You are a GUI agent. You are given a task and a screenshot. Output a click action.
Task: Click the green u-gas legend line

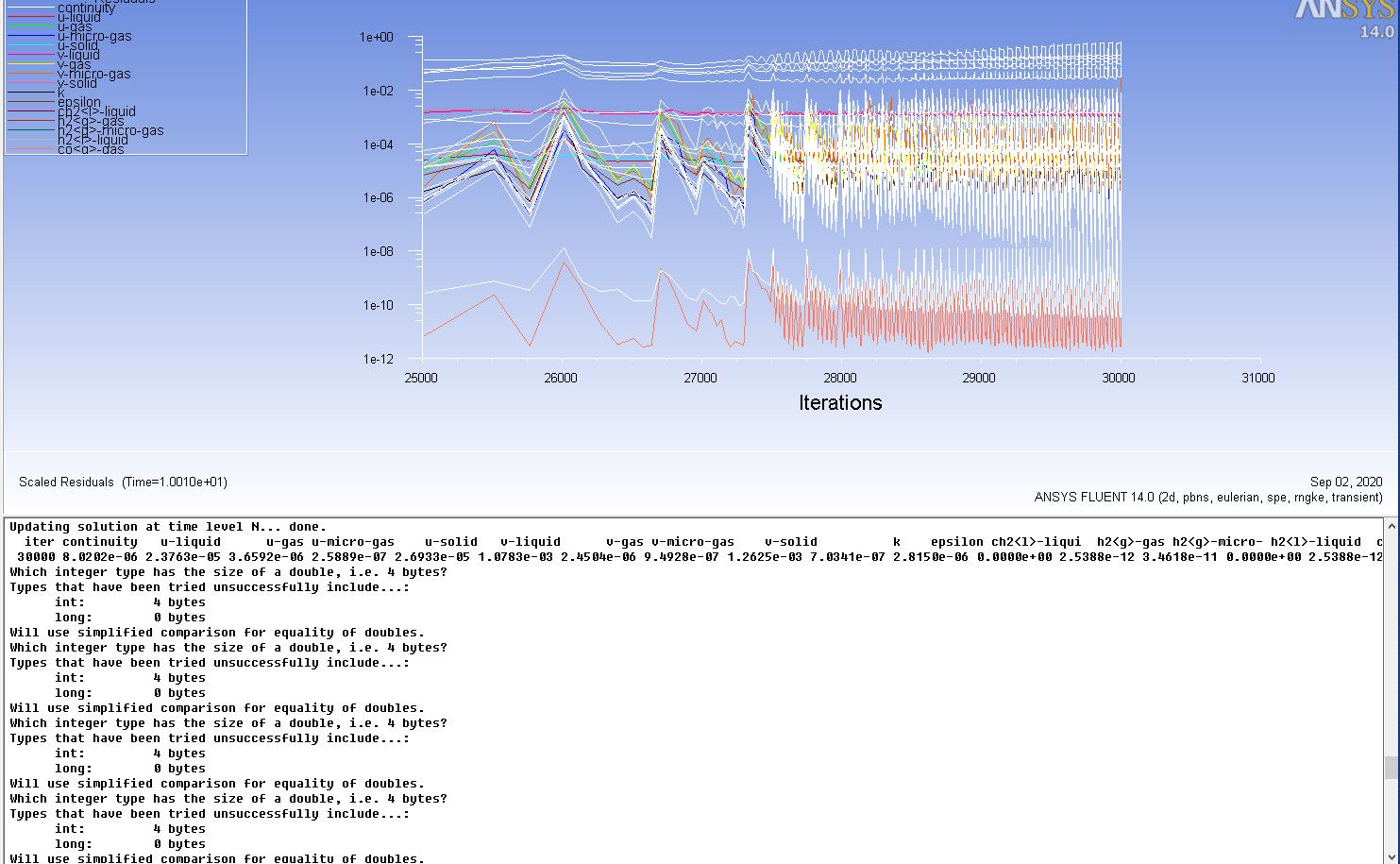29,26
